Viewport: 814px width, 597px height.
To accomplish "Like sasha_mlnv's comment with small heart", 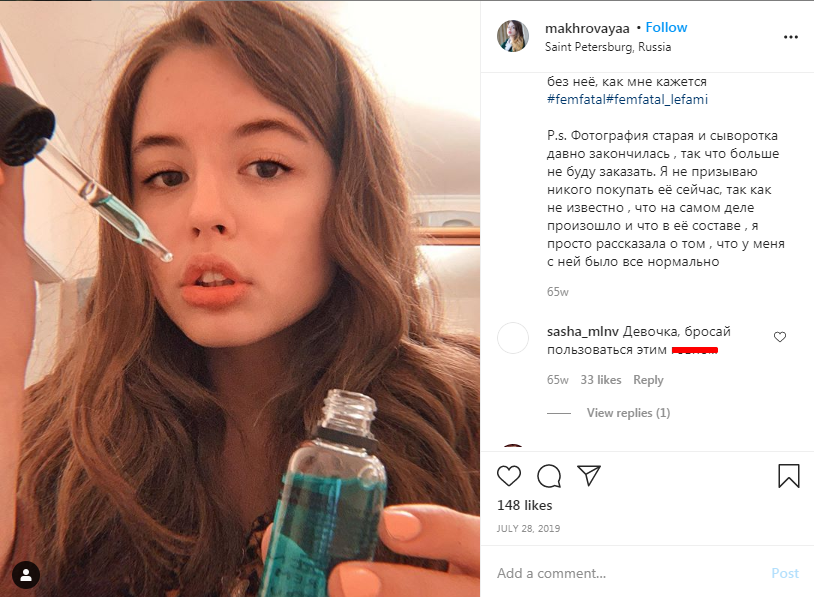I will tap(780, 337).
